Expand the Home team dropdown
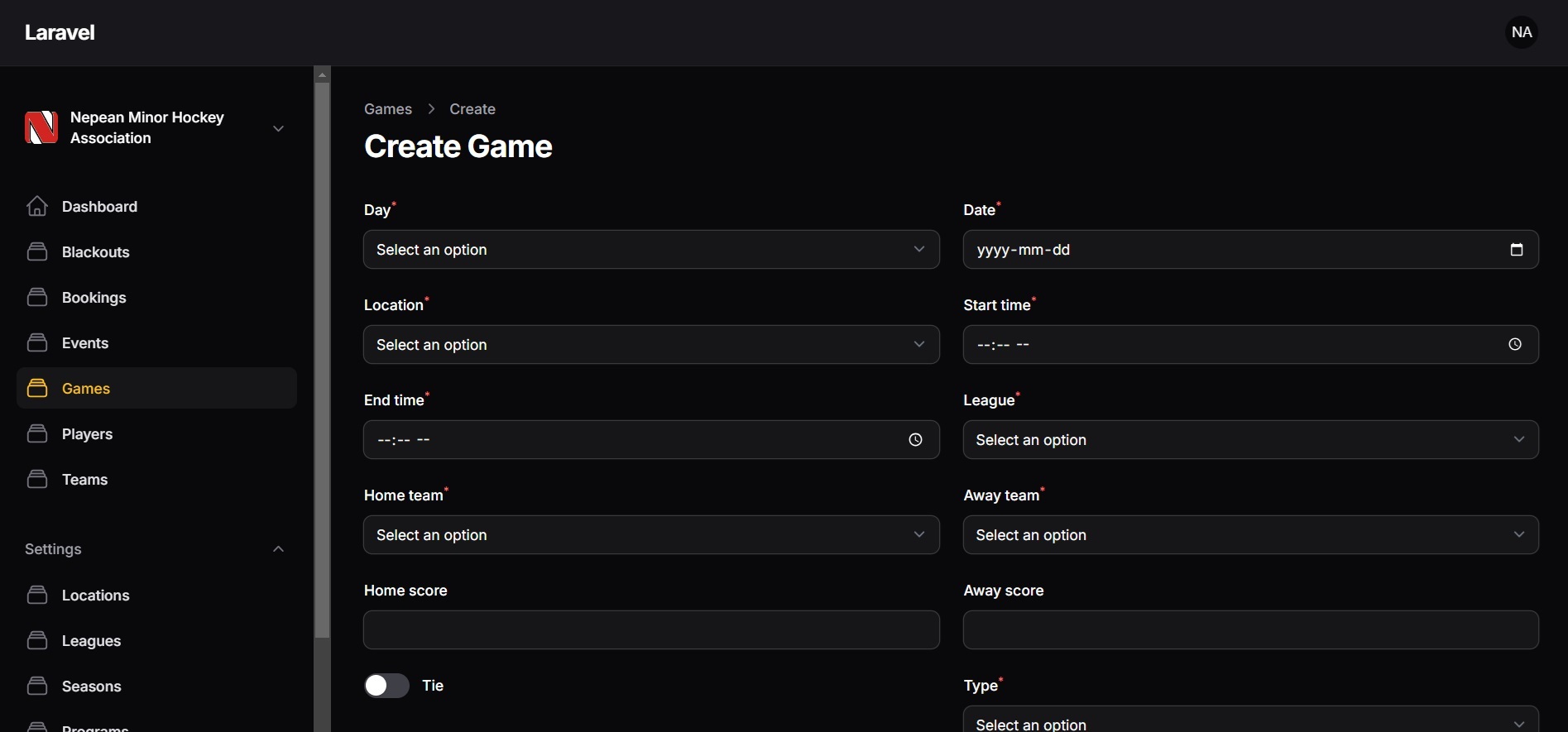This screenshot has width=1568, height=732. [650, 535]
